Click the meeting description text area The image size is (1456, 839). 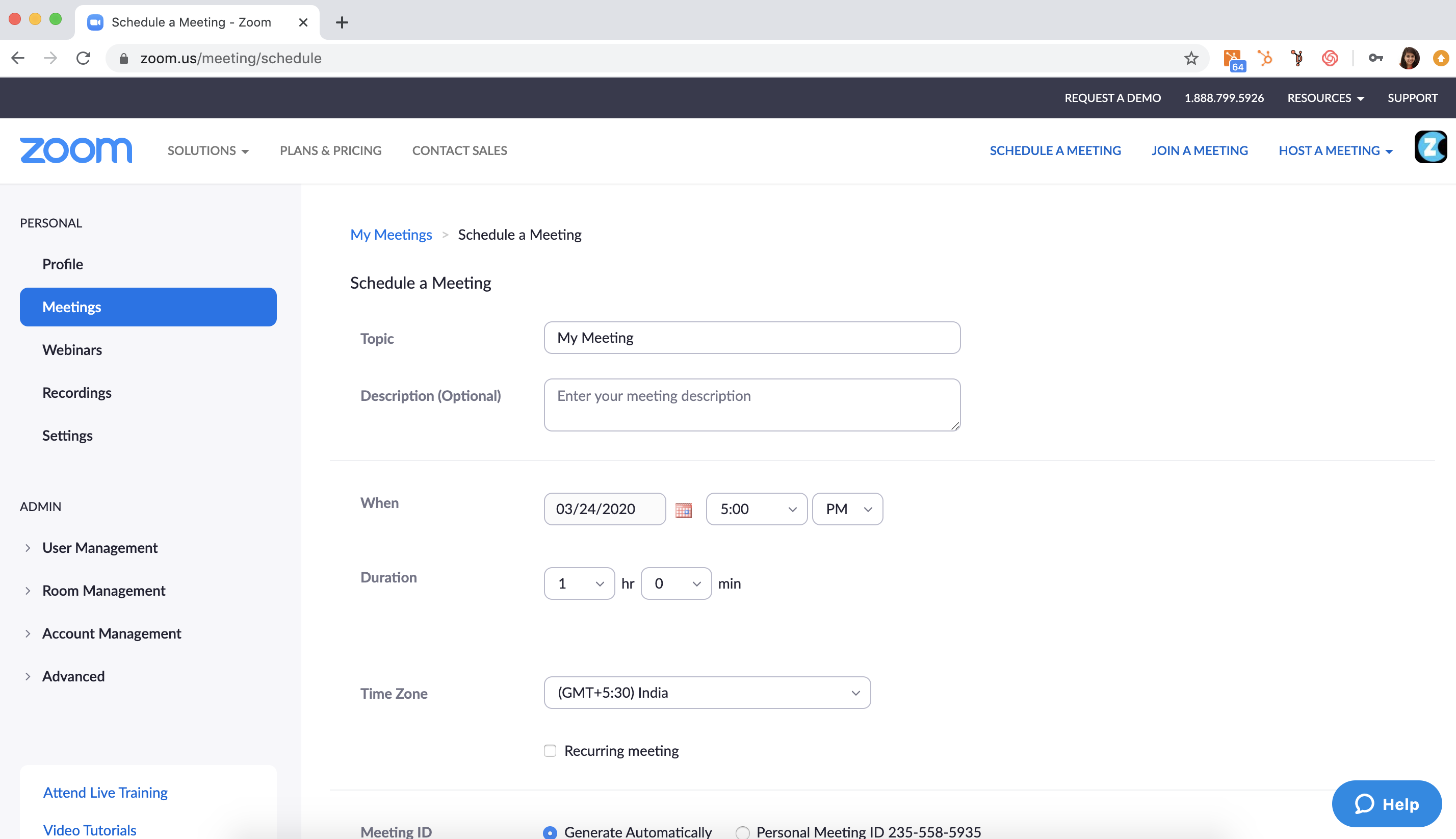coord(752,404)
